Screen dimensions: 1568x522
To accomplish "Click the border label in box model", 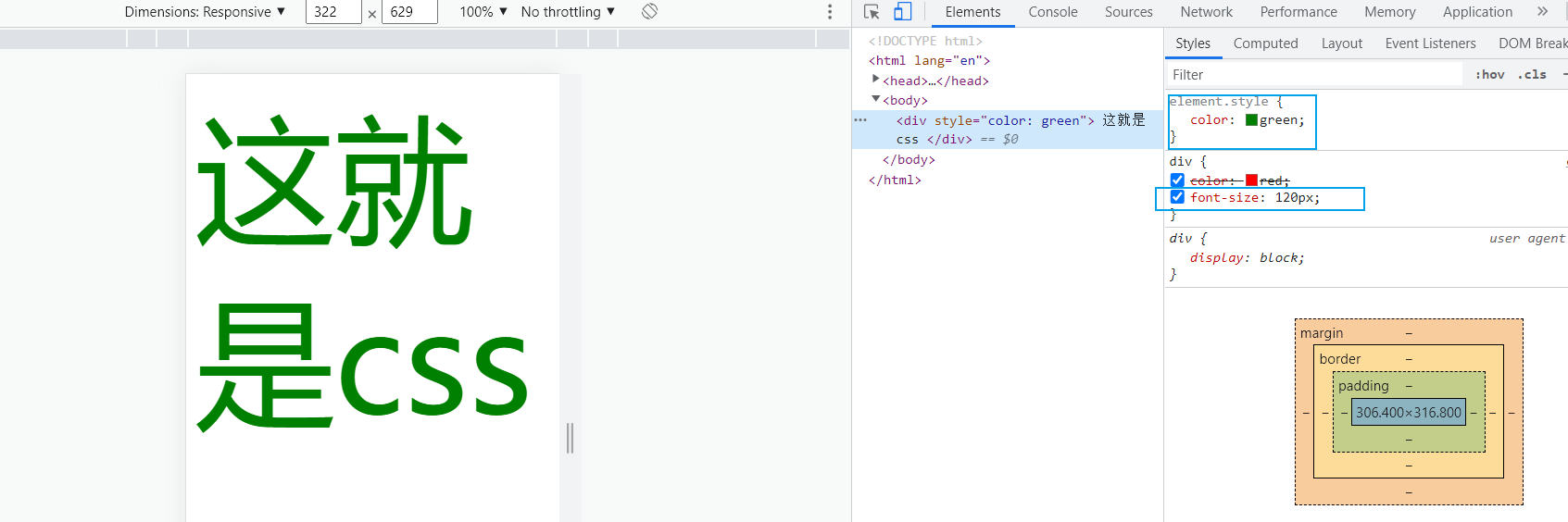I will click(x=1340, y=359).
